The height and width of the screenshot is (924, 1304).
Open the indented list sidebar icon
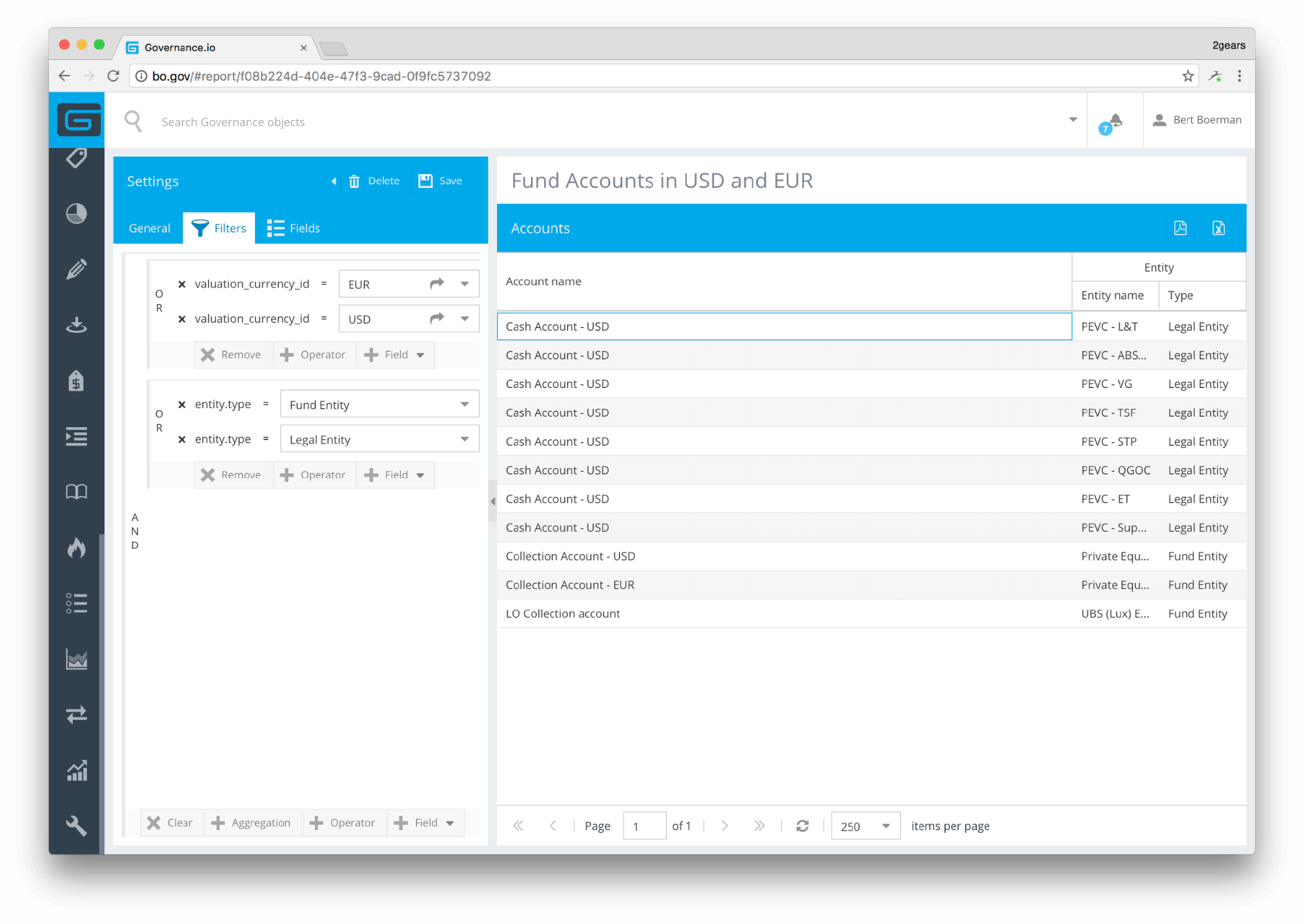76,436
